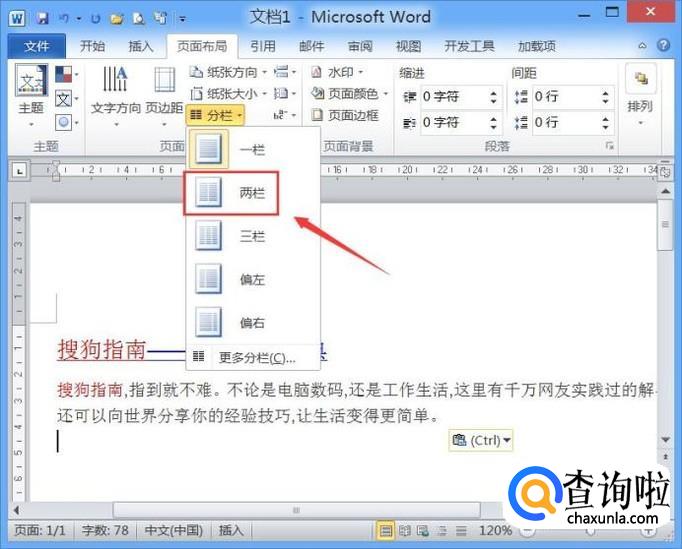Select Three columns (三栏) option
Viewport: 682px width, 549px height.
[x=253, y=236]
